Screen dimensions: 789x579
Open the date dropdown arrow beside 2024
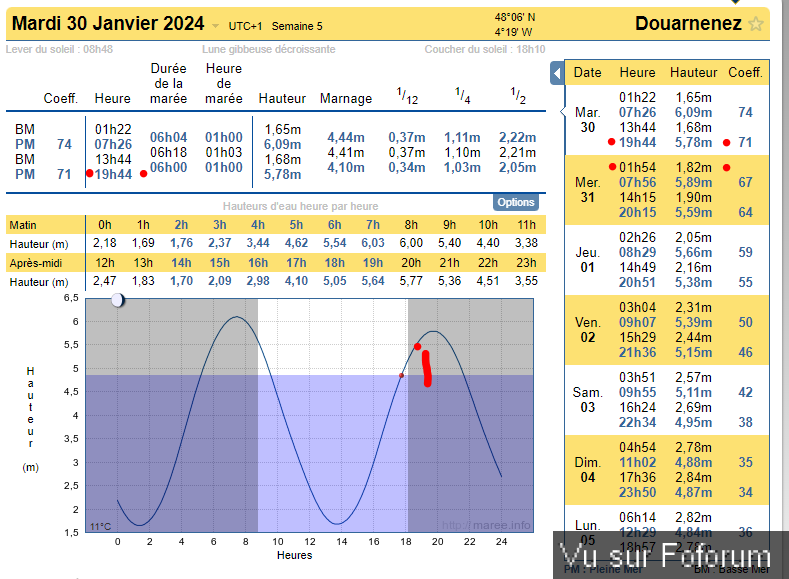(216, 25)
